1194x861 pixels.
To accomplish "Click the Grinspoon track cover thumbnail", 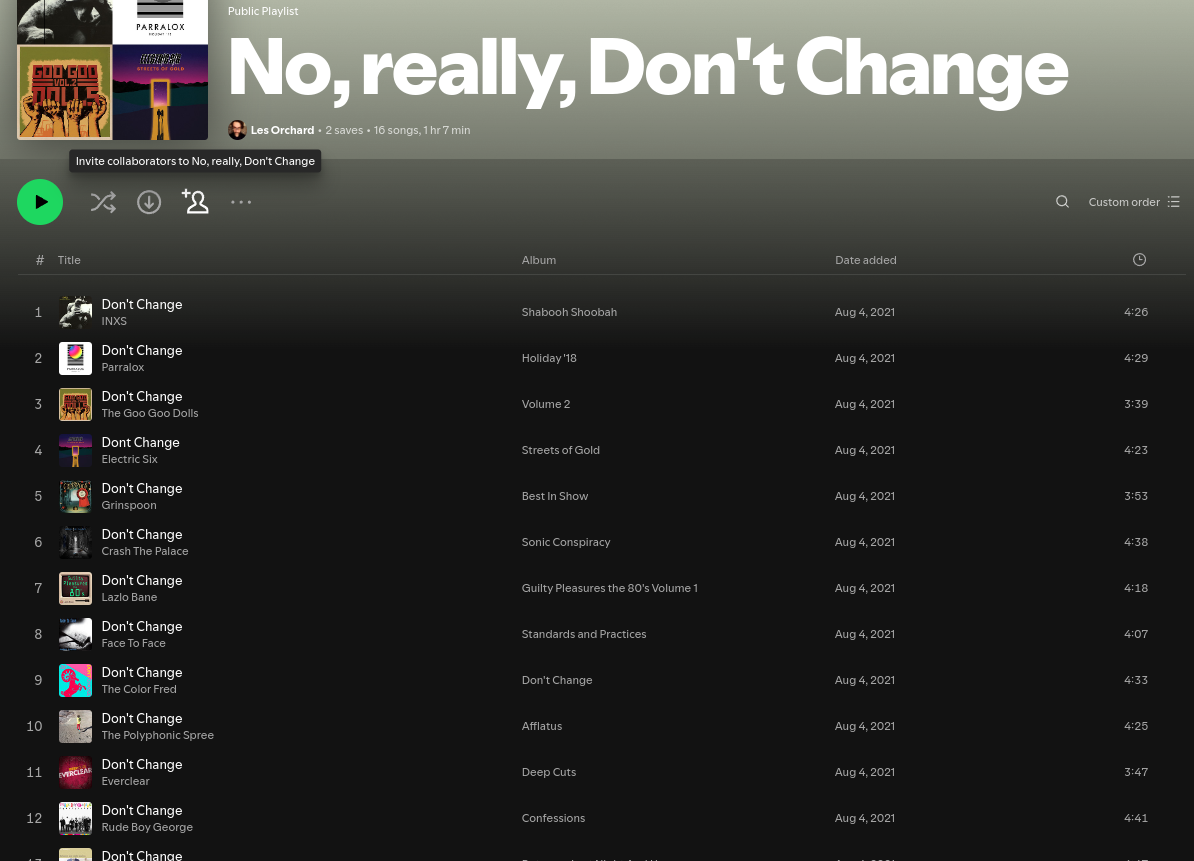I will (75, 496).
